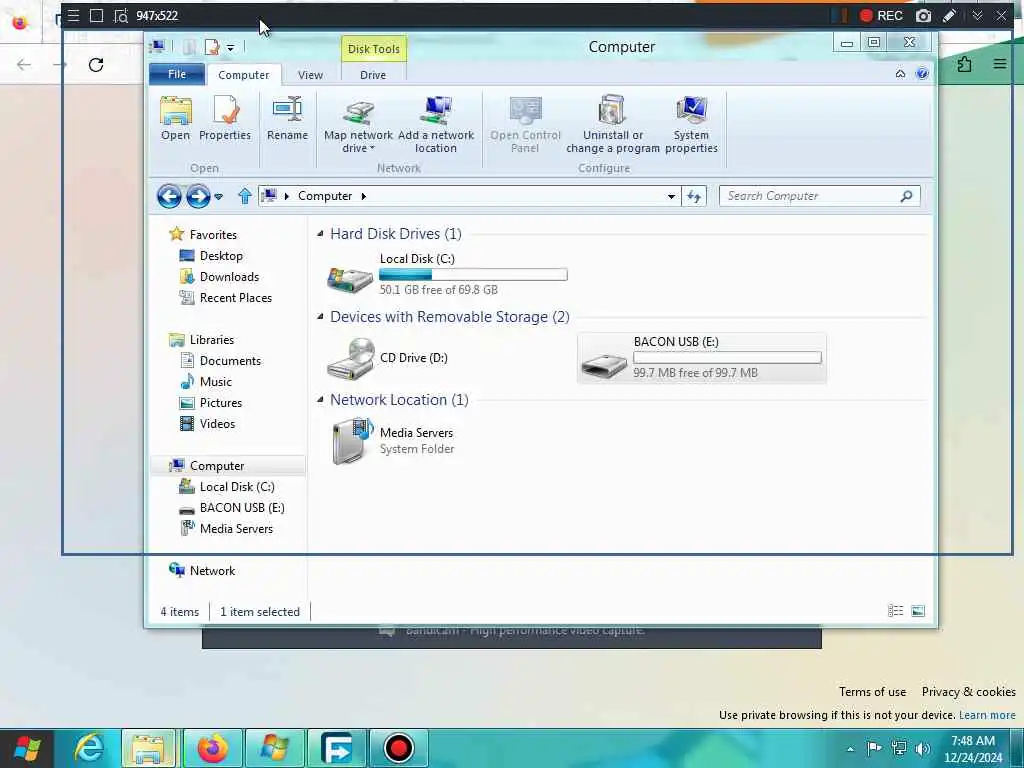Open the Map network drive dropdown arrow
The height and width of the screenshot is (768, 1024).
tap(372, 149)
